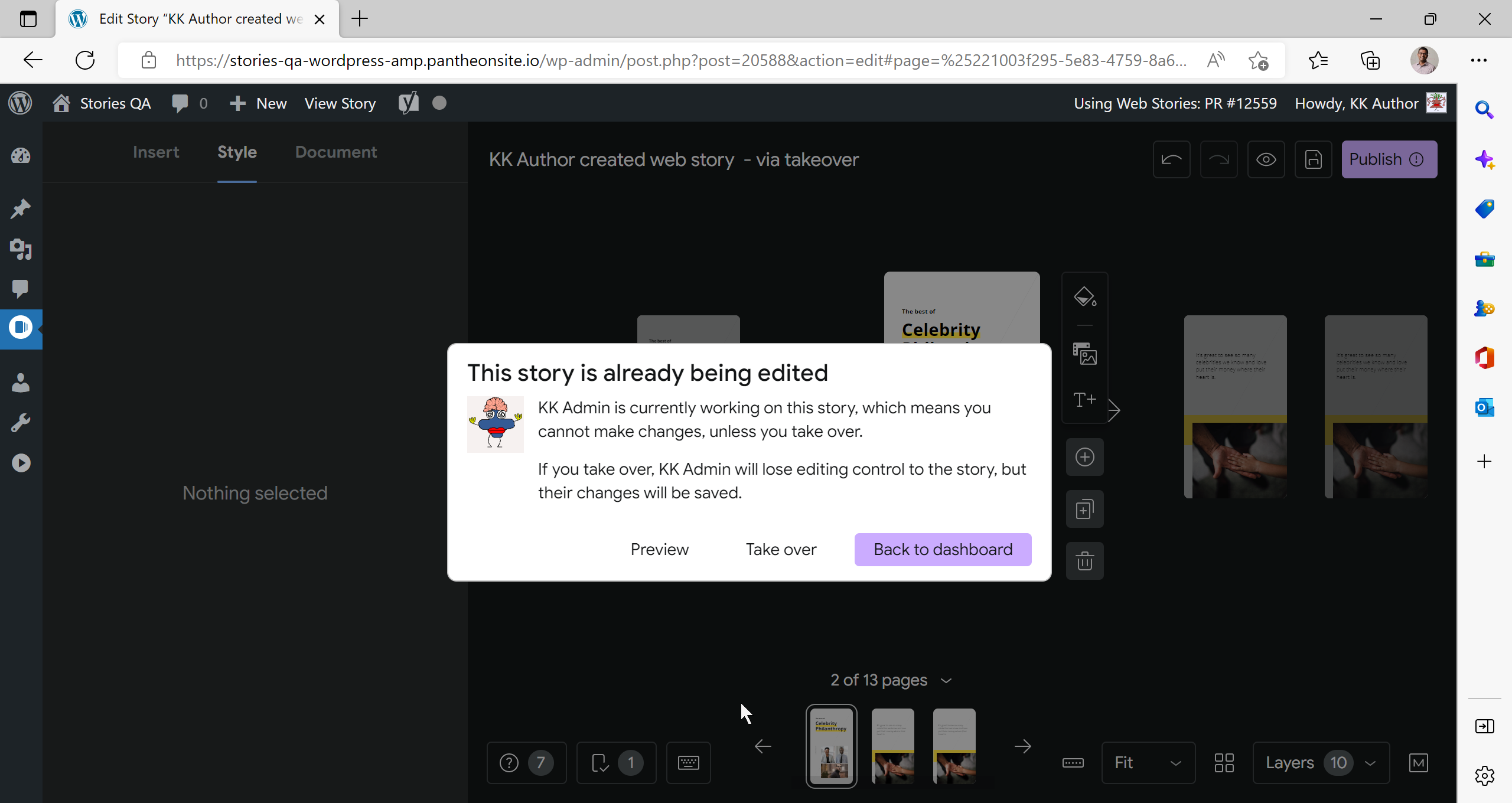
Task: Click View Story link
Action: click(x=340, y=103)
